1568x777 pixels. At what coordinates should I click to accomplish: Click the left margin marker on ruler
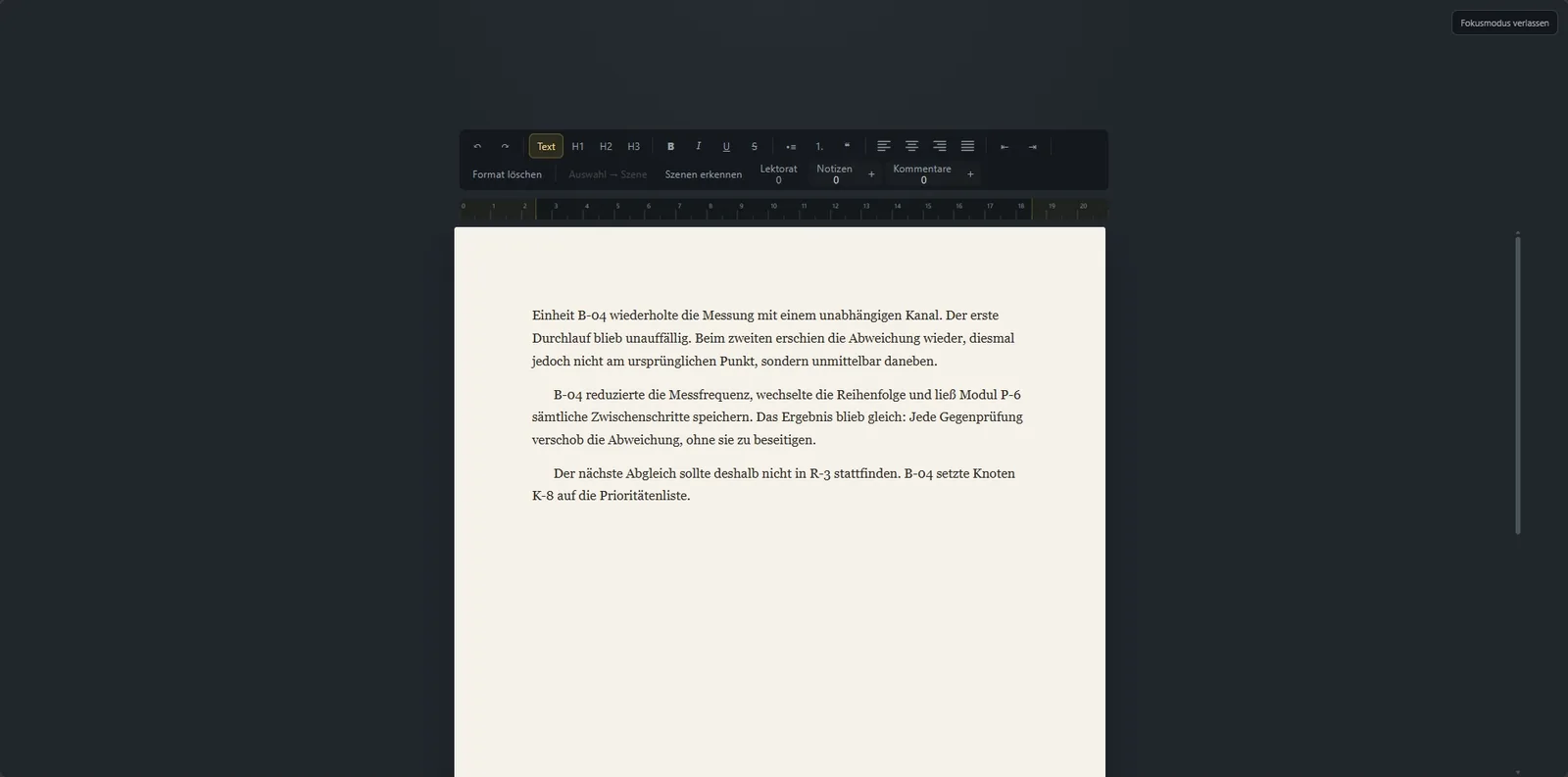pos(536,209)
